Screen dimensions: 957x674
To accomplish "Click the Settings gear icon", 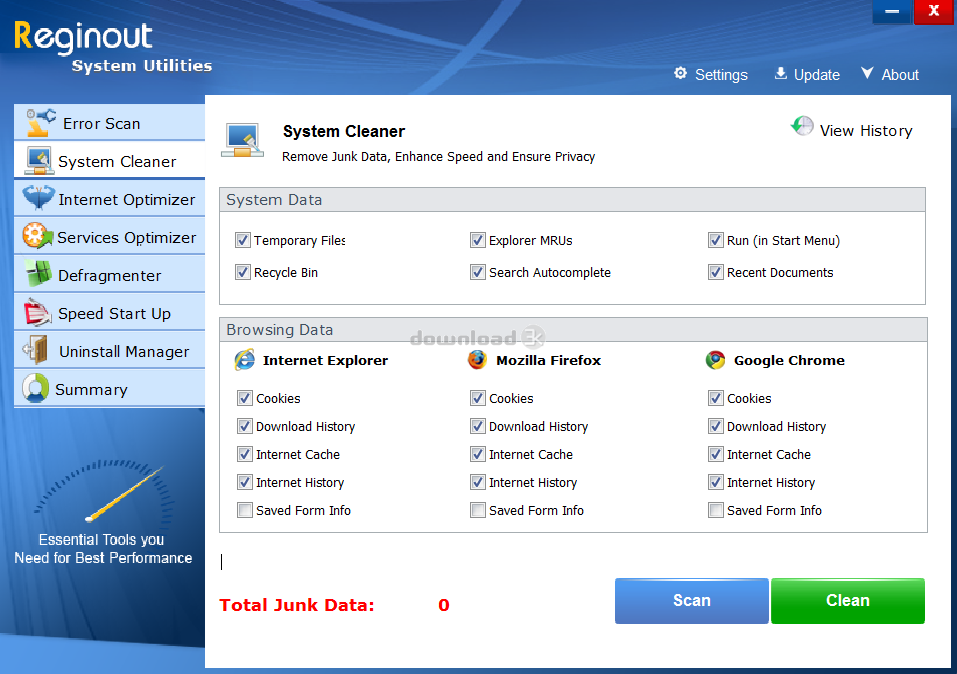I will pos(681,74).
